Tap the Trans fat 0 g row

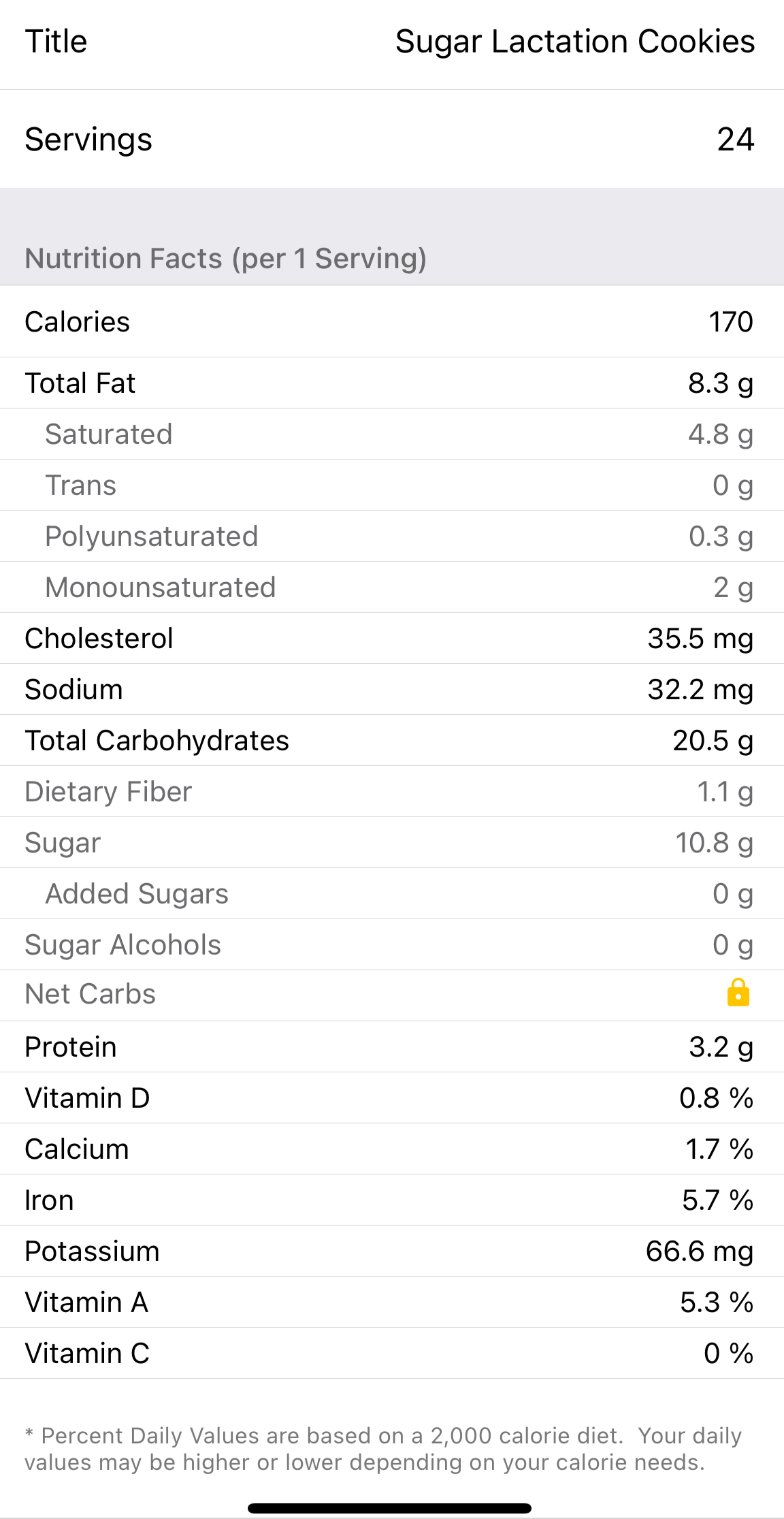pos(392,485)
